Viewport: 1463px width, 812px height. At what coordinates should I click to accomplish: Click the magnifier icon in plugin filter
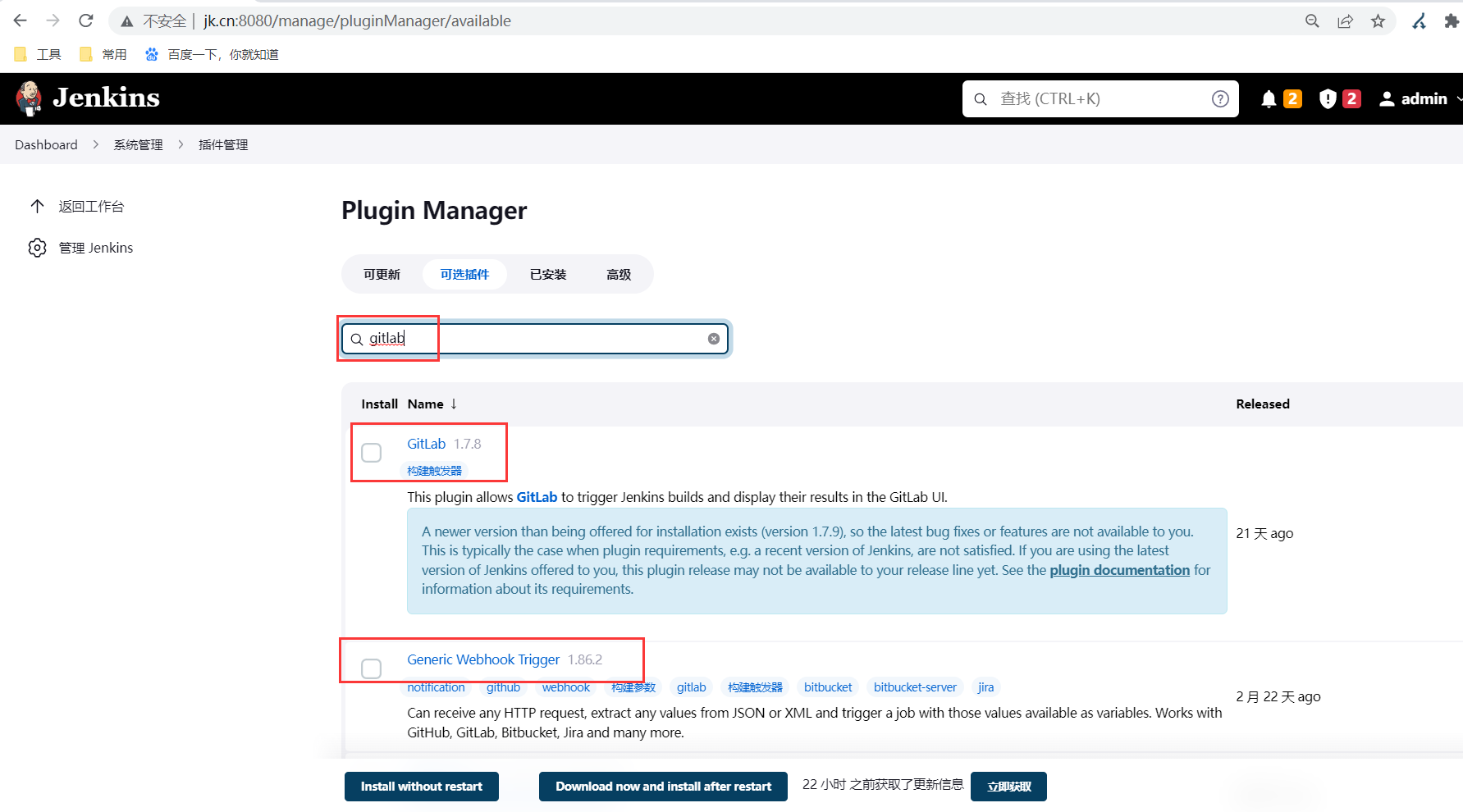pyautogui.click(x=357, y=339)
